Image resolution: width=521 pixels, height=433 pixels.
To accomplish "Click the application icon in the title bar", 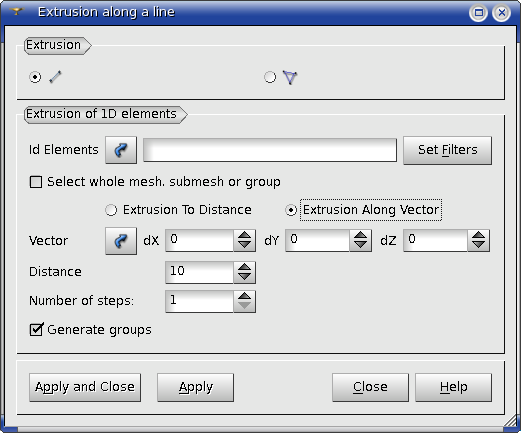I will (x=16, y=12).
